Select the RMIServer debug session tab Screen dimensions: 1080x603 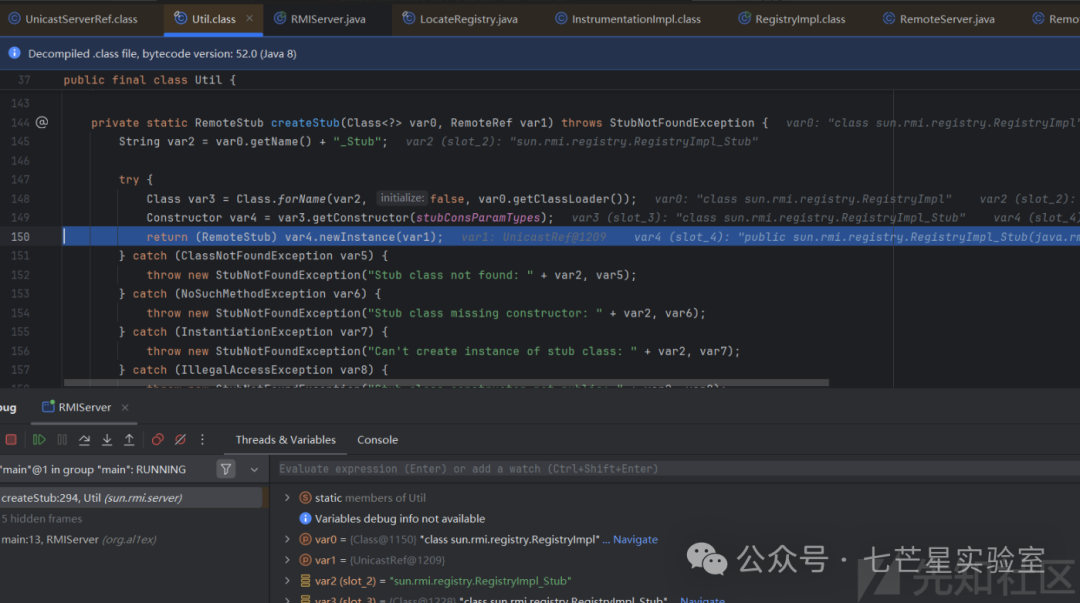click(84, 407)
